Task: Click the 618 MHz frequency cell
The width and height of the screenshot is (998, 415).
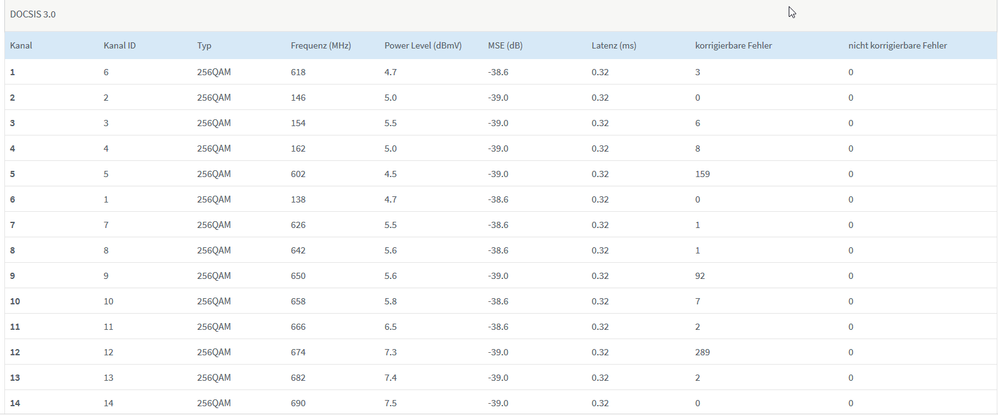Action: [298, 72]
